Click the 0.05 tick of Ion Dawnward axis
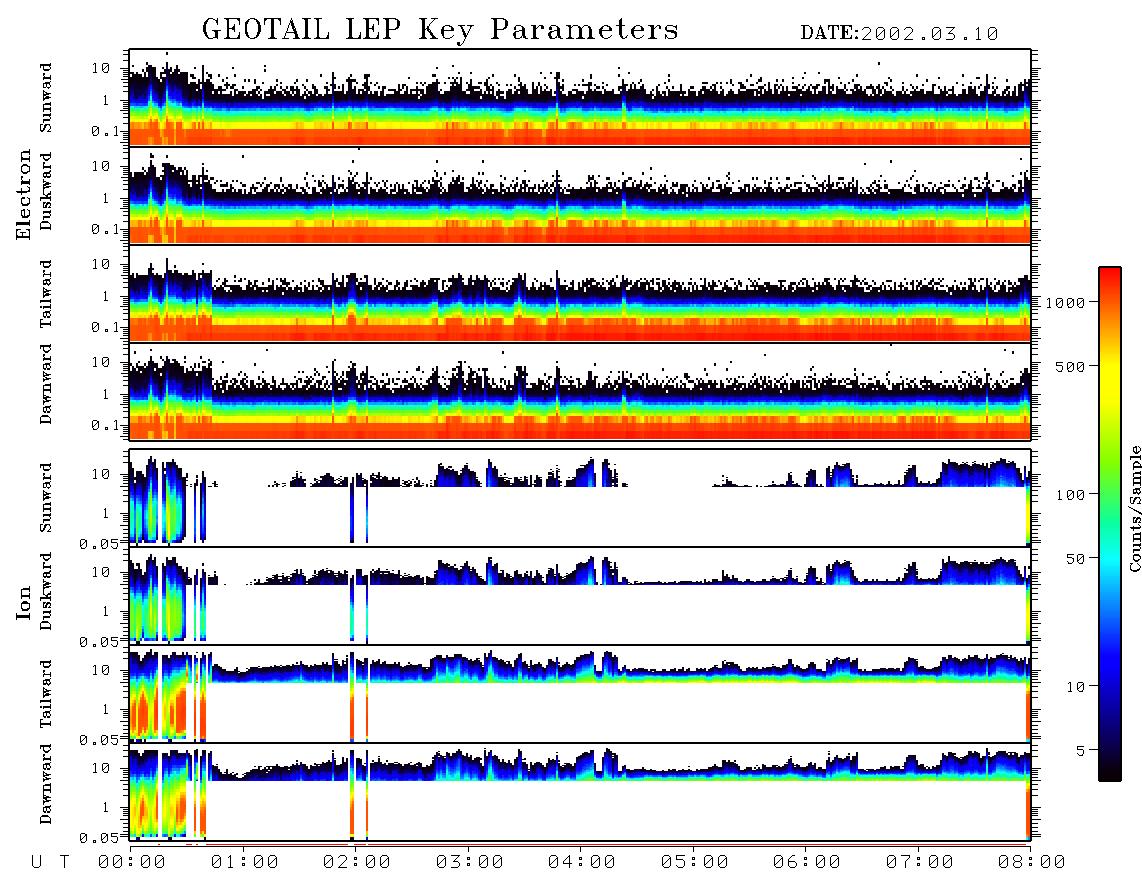 (98, 838)
